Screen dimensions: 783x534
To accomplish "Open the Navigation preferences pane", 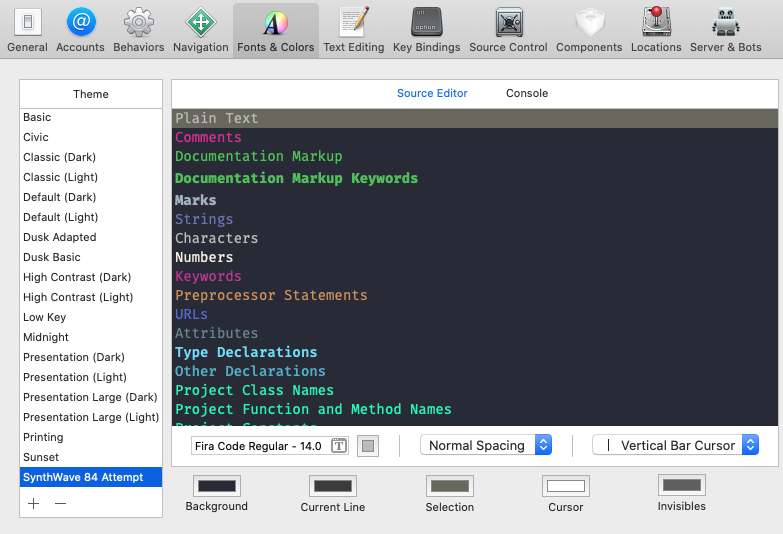I will point(201,30).
